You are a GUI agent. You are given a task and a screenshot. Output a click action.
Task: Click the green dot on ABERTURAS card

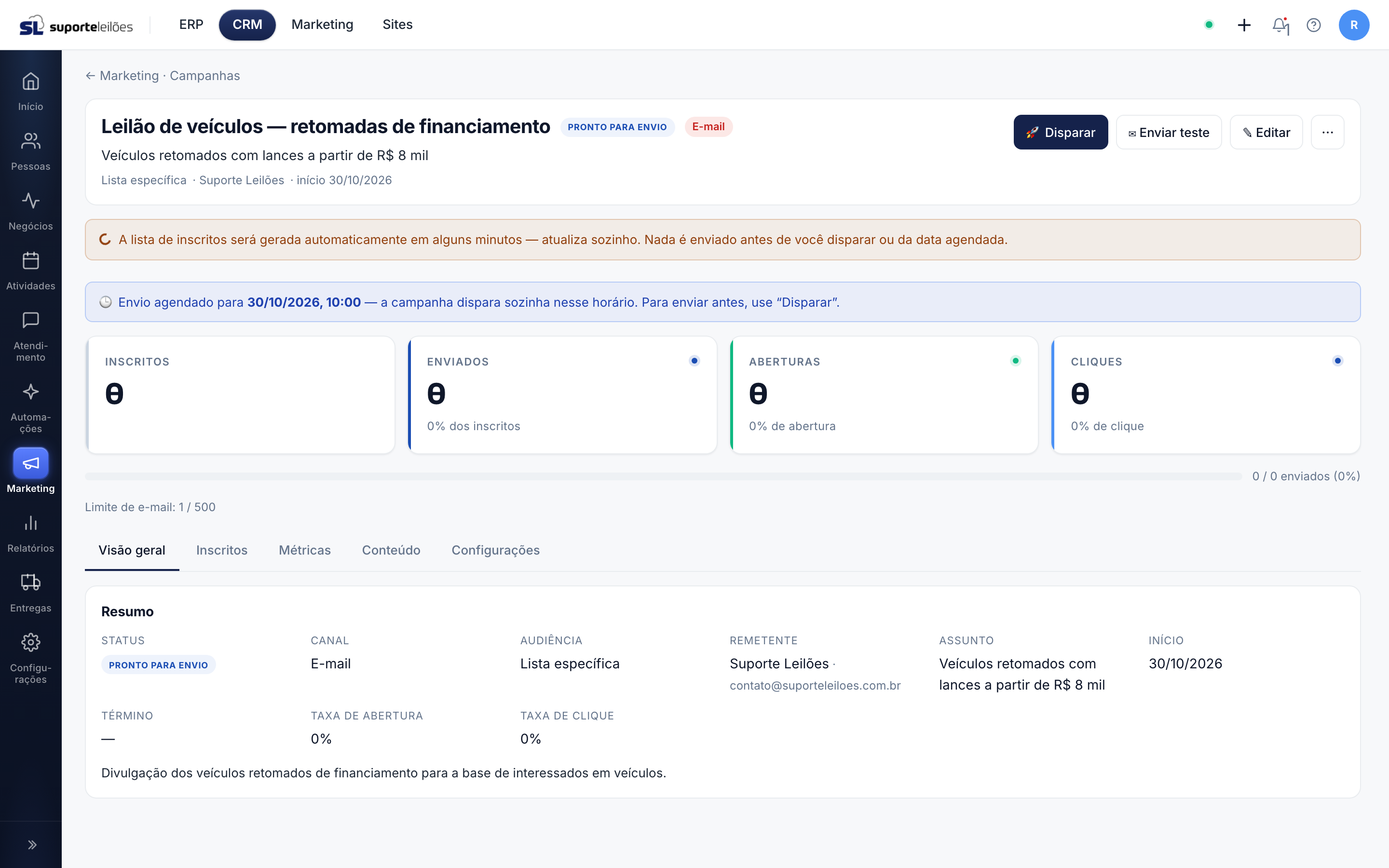coord(1015,361)
